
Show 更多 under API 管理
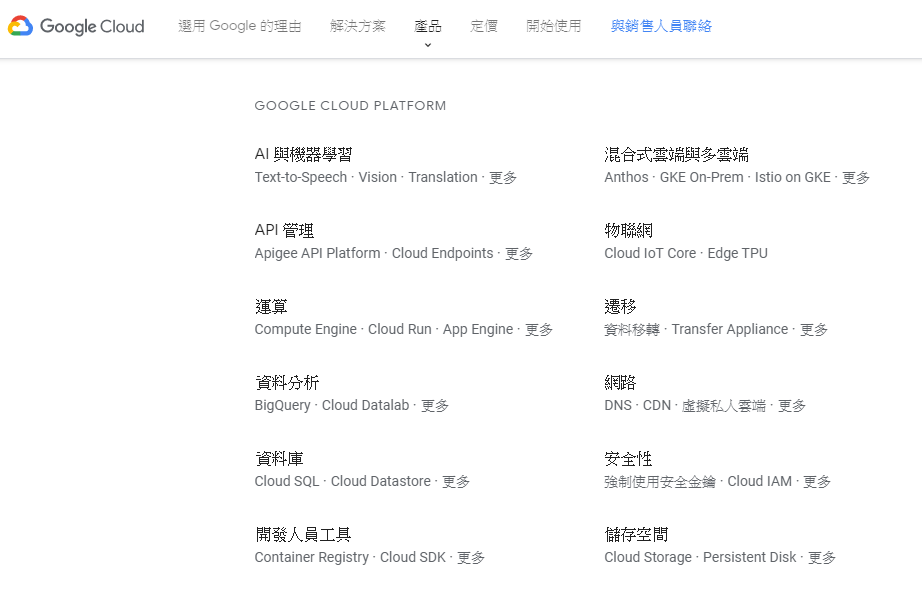(519, 253)
